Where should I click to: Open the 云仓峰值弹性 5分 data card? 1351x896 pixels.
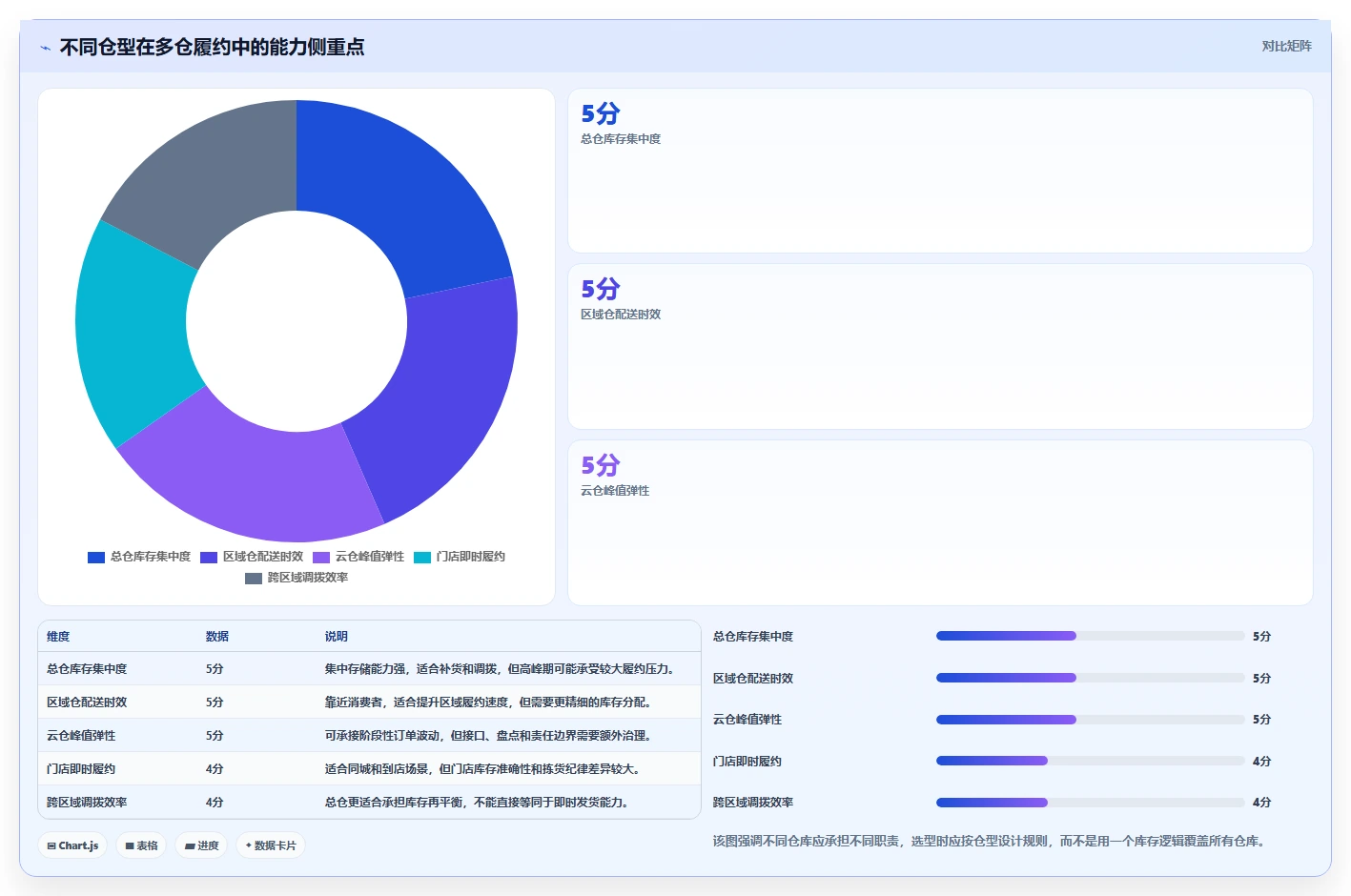[940, 522]
